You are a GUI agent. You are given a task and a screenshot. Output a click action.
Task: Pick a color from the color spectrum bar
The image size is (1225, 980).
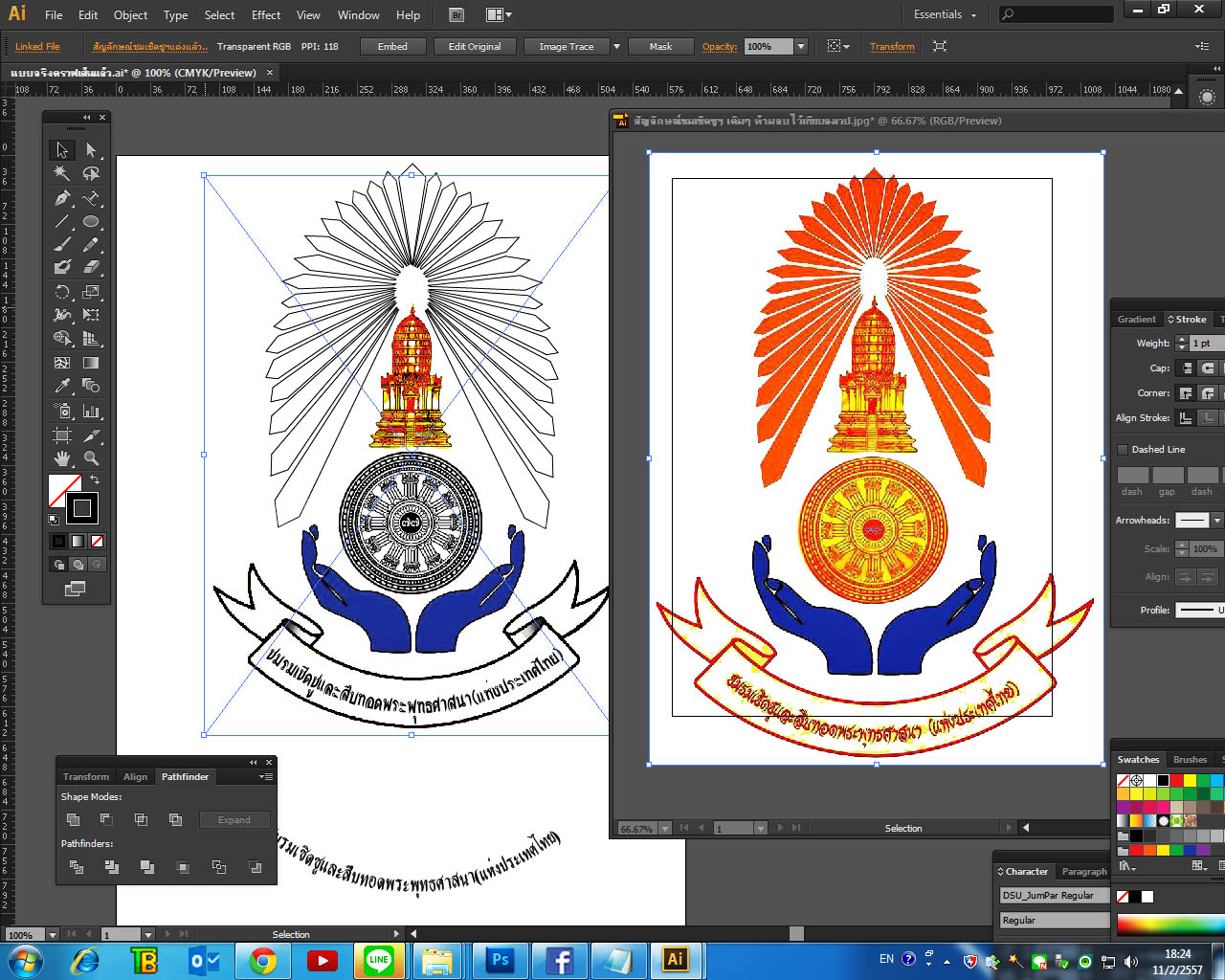pos(1169,926)
